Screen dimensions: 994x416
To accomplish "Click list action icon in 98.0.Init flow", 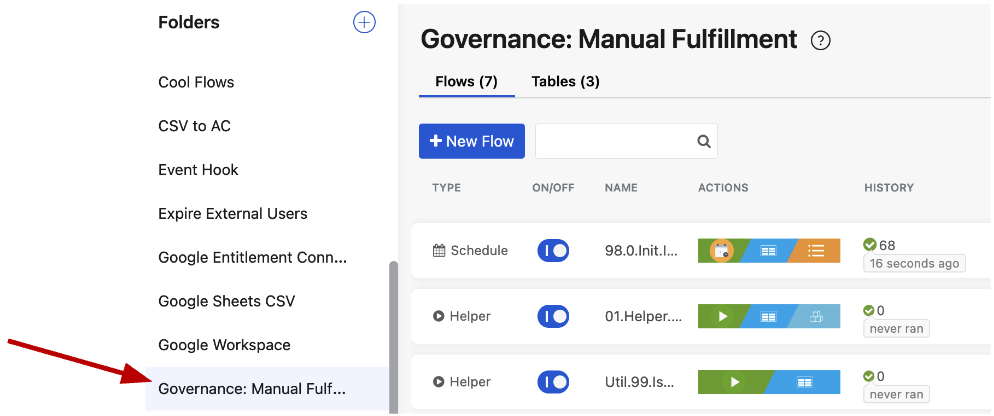I will 816,251.
